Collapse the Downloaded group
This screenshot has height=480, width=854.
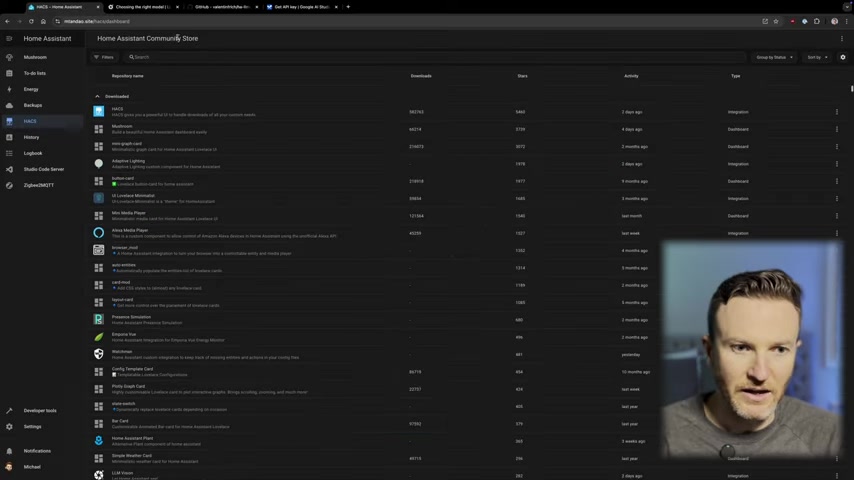(97, 96)
